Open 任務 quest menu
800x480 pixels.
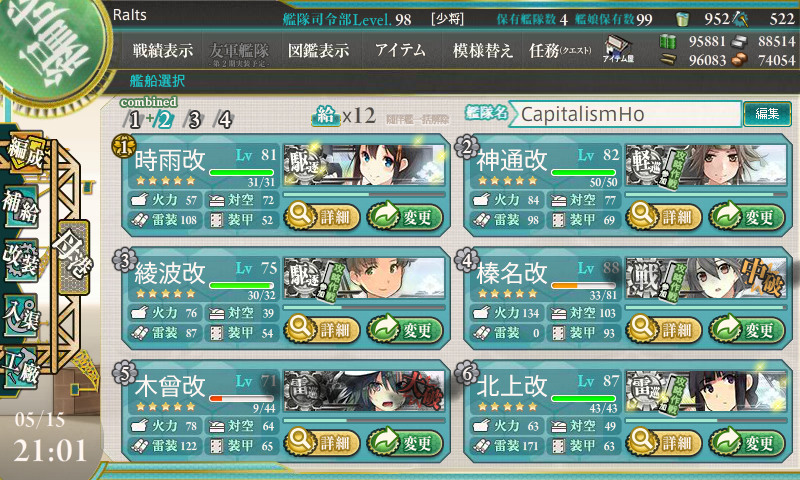pos(560,50)
